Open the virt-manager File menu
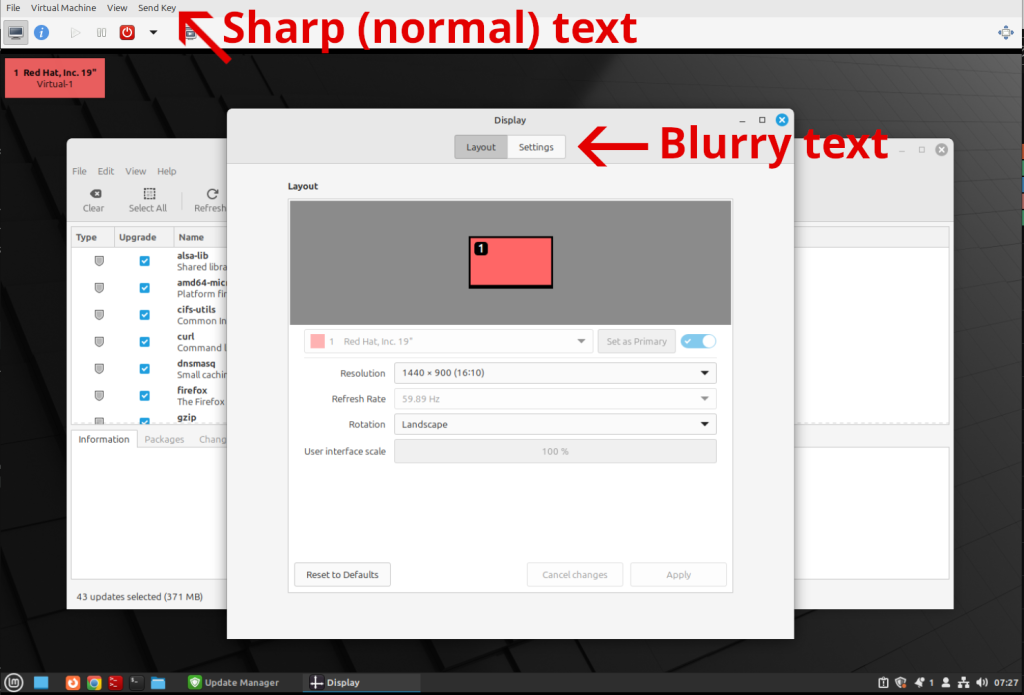This screenshot has height=695, width=1024. pos(13,8)
